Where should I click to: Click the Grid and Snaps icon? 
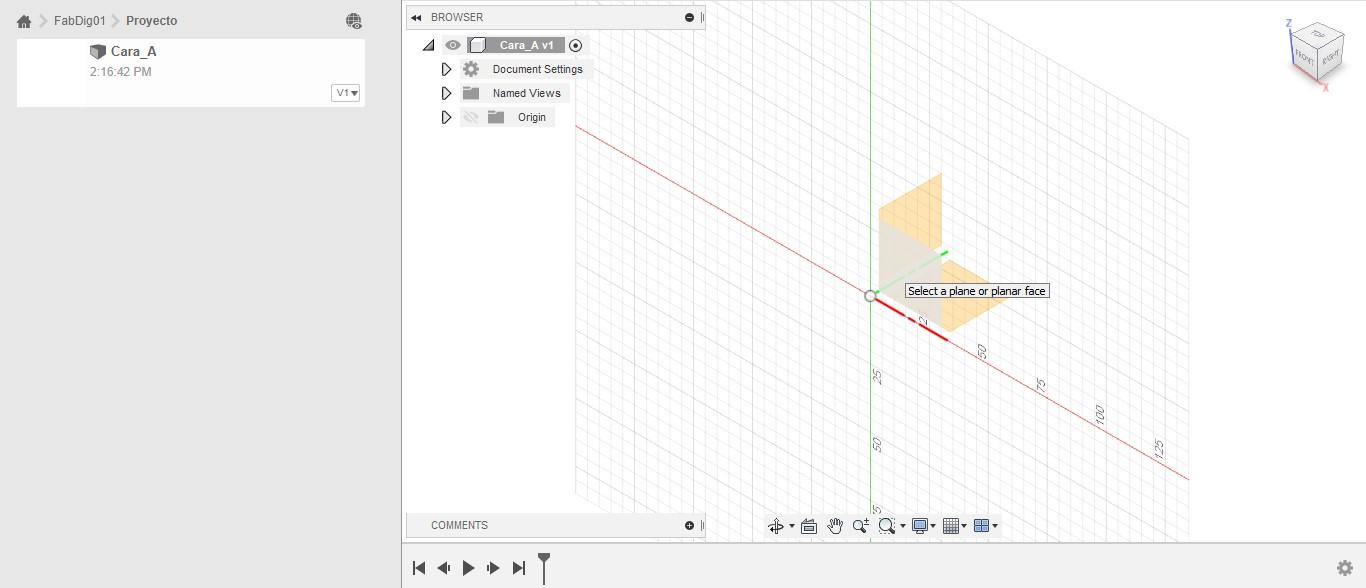[951, 526]
